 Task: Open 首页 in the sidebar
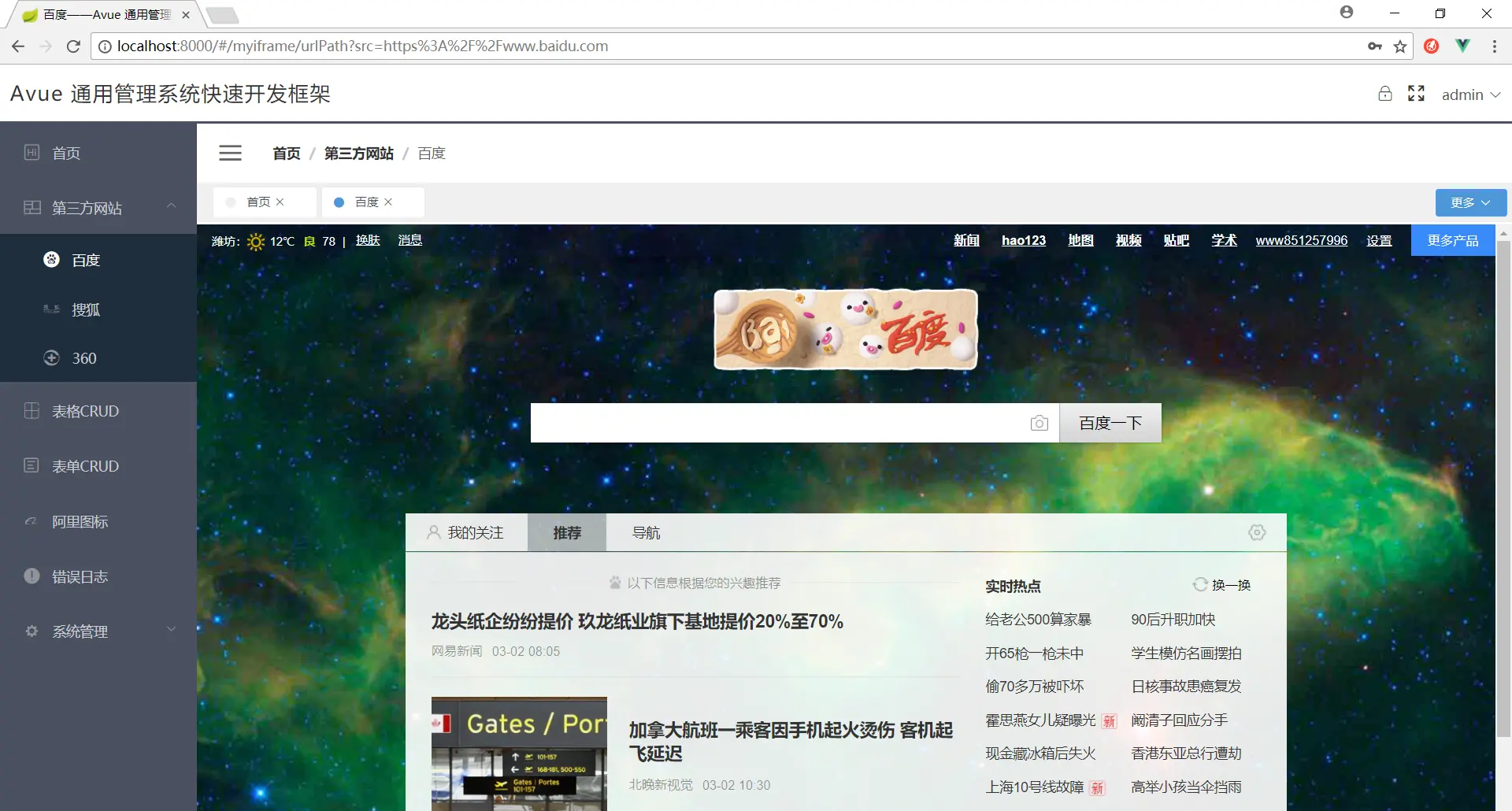98,153
